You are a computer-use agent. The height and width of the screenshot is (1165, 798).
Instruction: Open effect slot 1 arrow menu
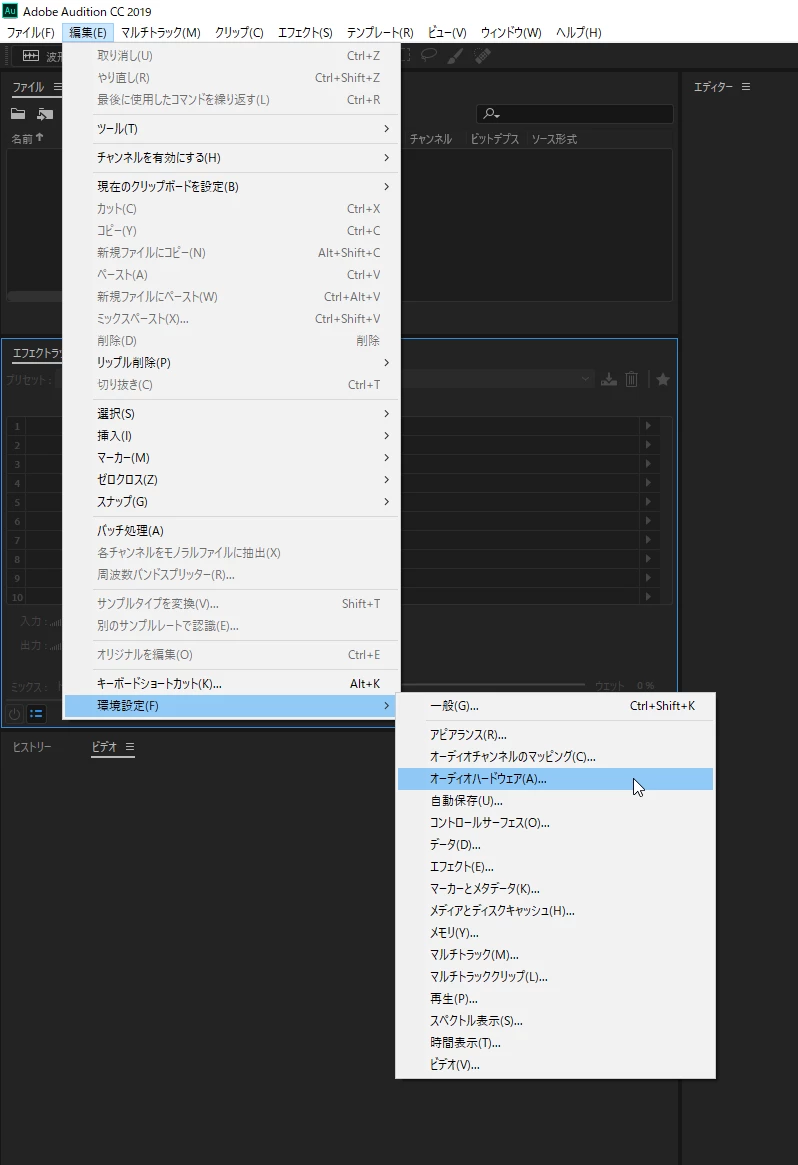tap(649, 426)
